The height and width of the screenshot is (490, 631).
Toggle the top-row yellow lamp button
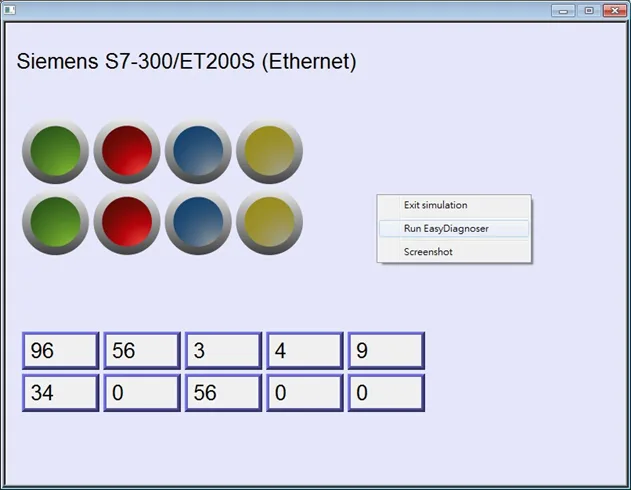pyautogui.click(x=269, y=151)
